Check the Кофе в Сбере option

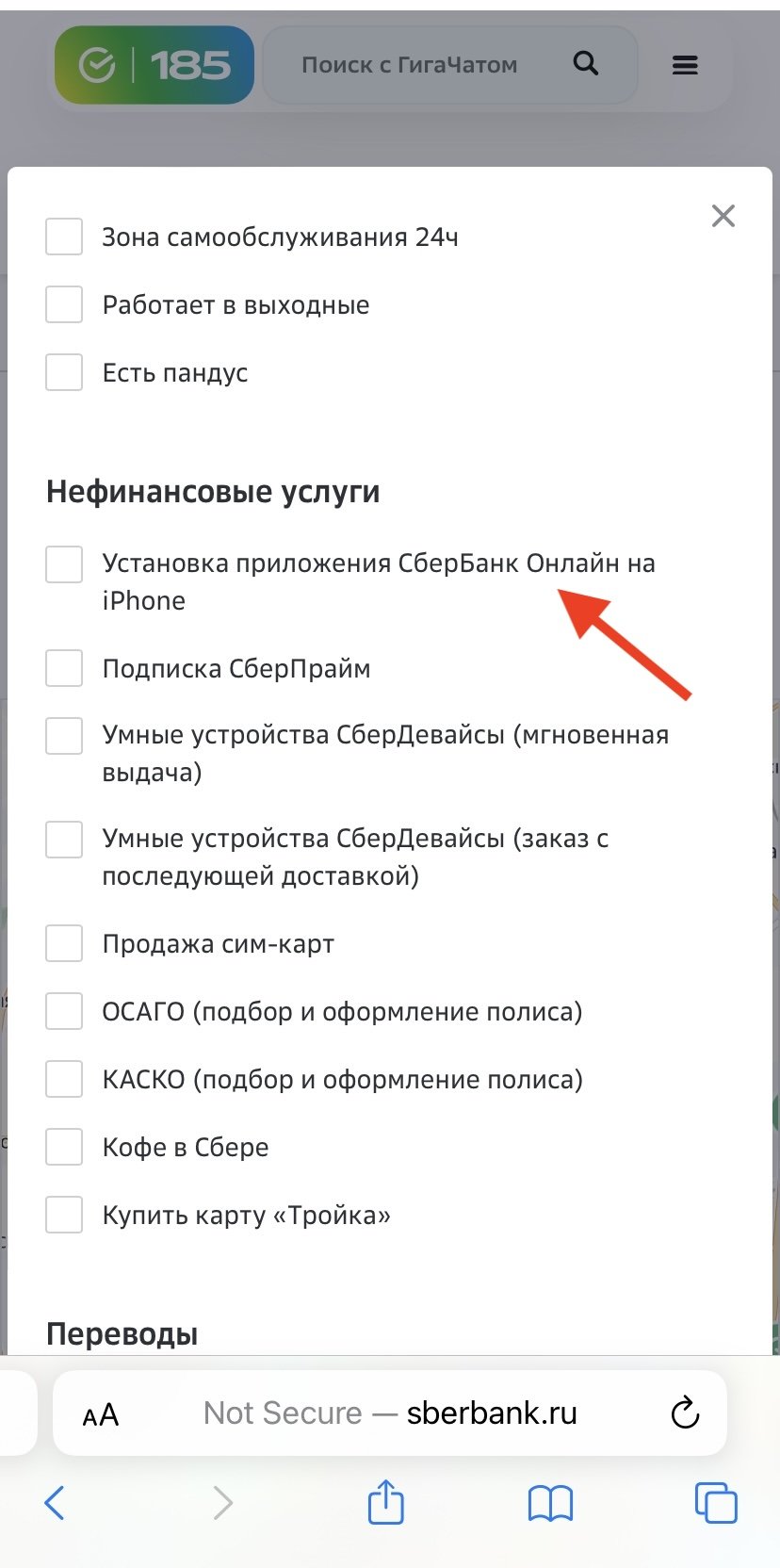pyautogui.click(x=64, y=1147)
